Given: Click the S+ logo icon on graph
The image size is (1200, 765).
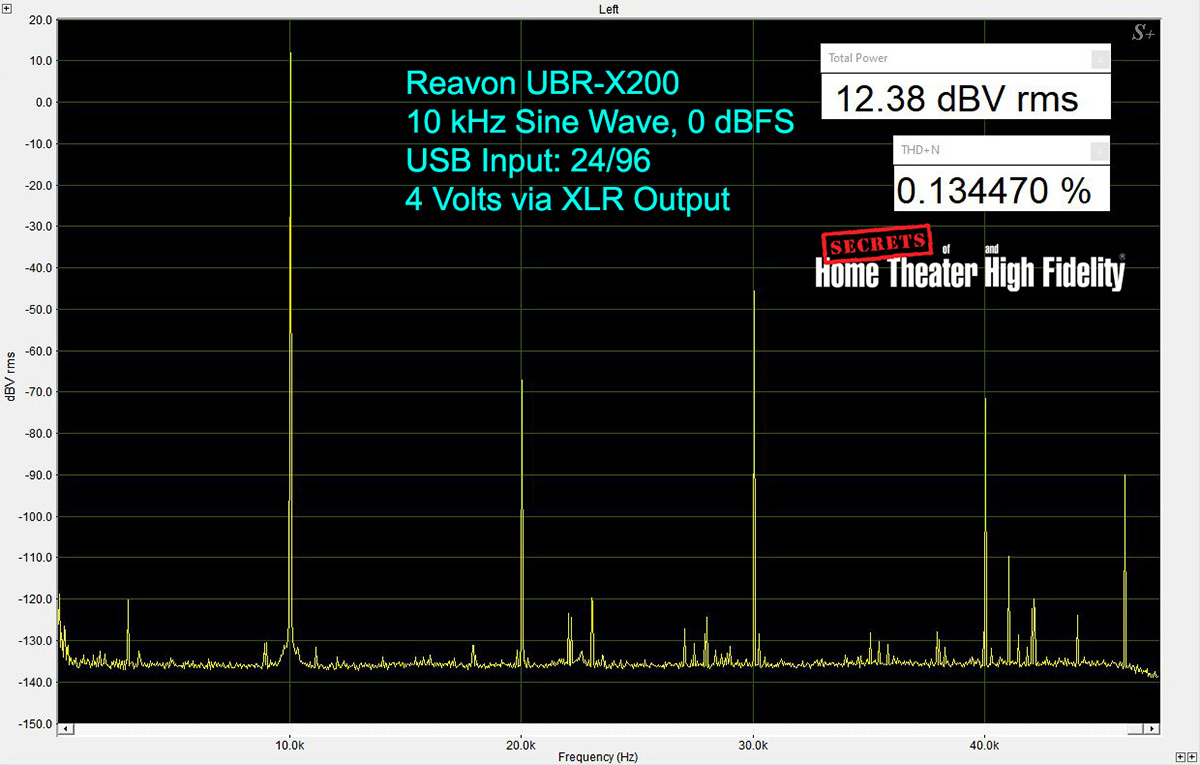Looking at the screenshot, I should point(1143,34).
